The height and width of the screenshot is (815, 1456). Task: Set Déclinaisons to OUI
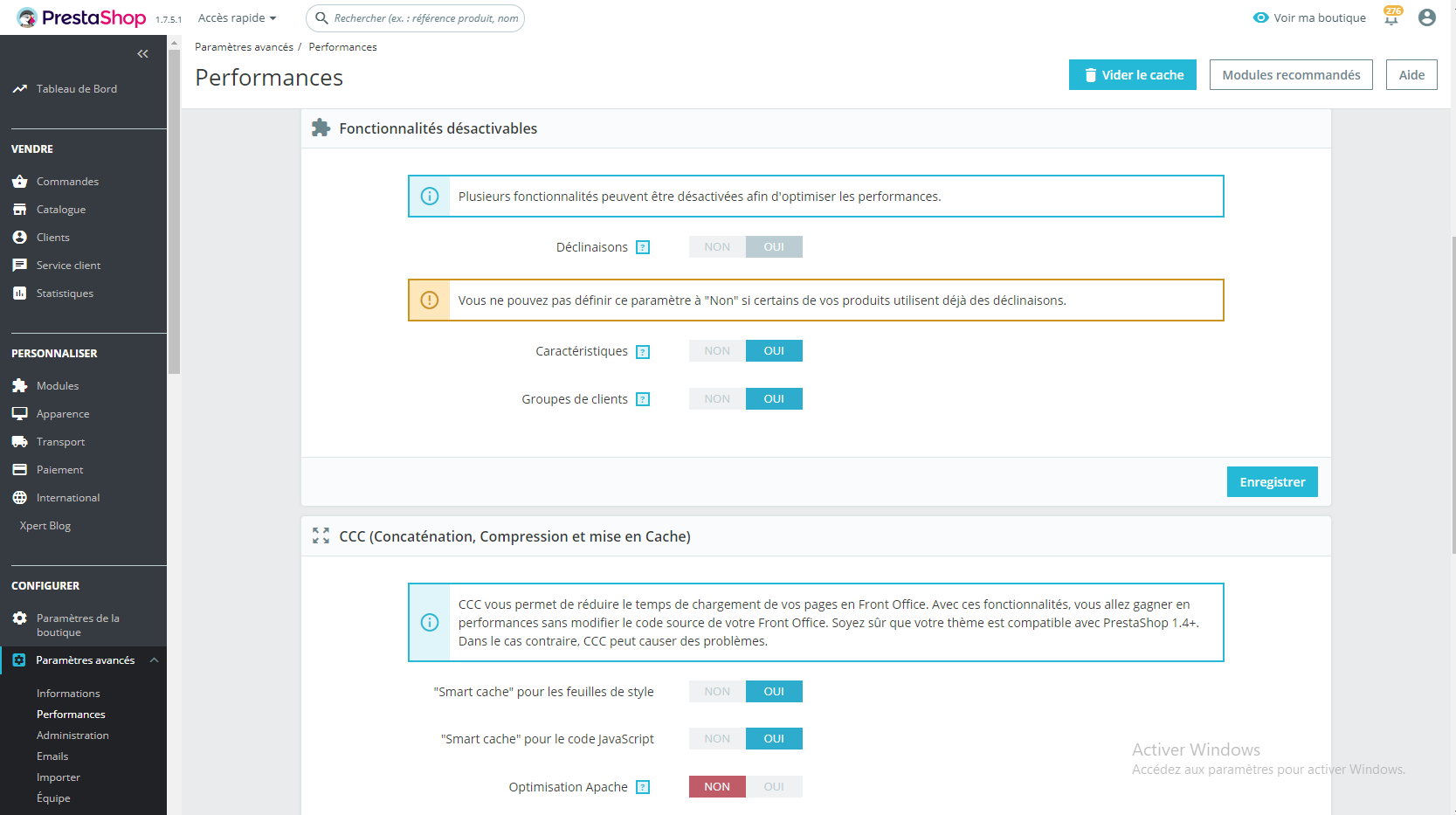tap(774, 247)
